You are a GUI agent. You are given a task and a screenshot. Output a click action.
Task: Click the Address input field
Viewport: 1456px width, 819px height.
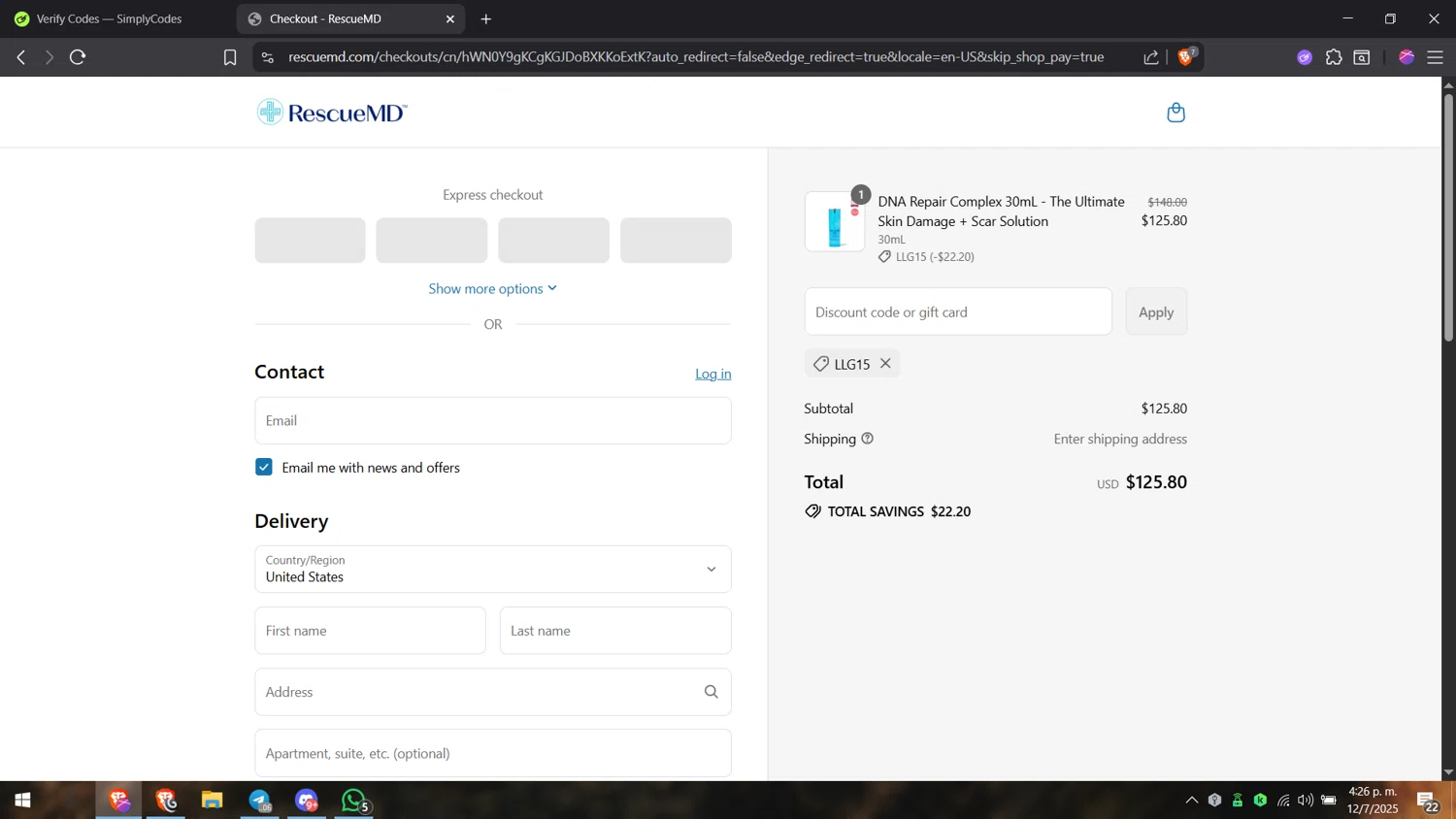[493, 692]
